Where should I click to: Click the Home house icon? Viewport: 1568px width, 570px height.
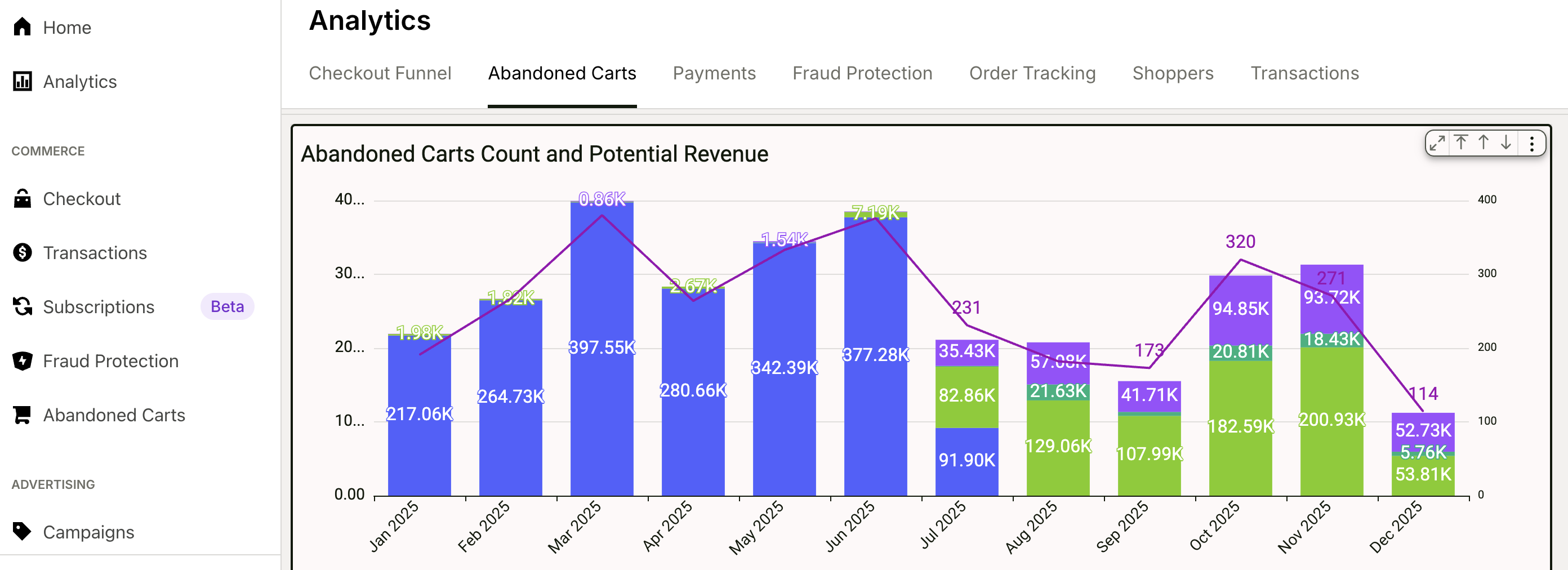pyautogui.click(x=23, y=27)
